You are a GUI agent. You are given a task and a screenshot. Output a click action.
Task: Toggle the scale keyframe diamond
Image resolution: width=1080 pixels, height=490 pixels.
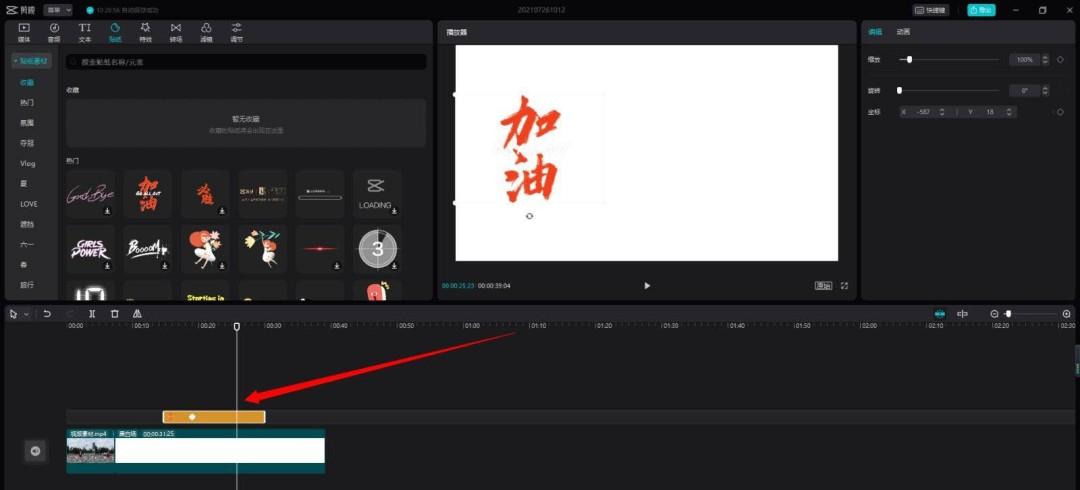pyautogui.click(x=1060, y=60)
